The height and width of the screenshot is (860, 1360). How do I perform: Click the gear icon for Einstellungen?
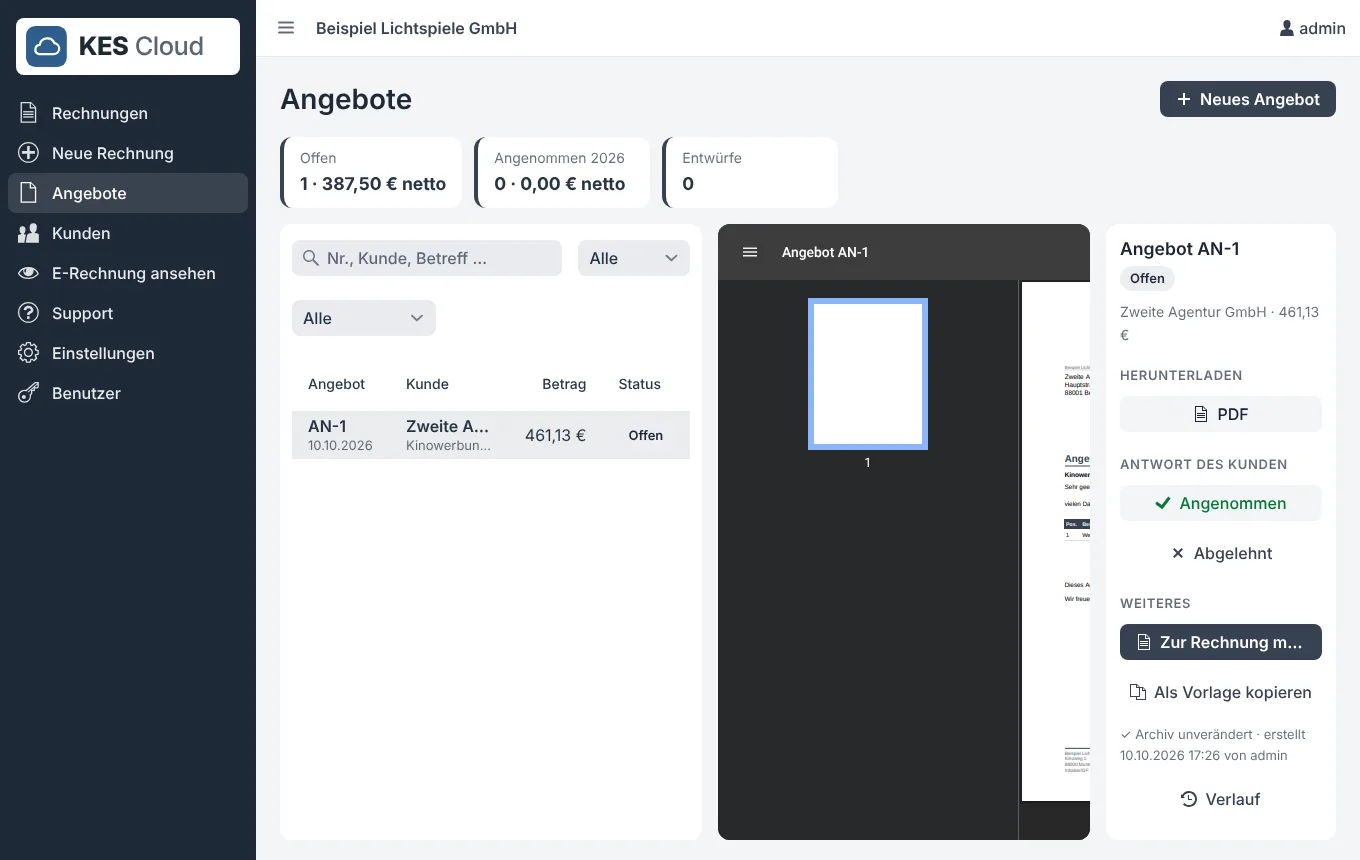pos(29,353)
